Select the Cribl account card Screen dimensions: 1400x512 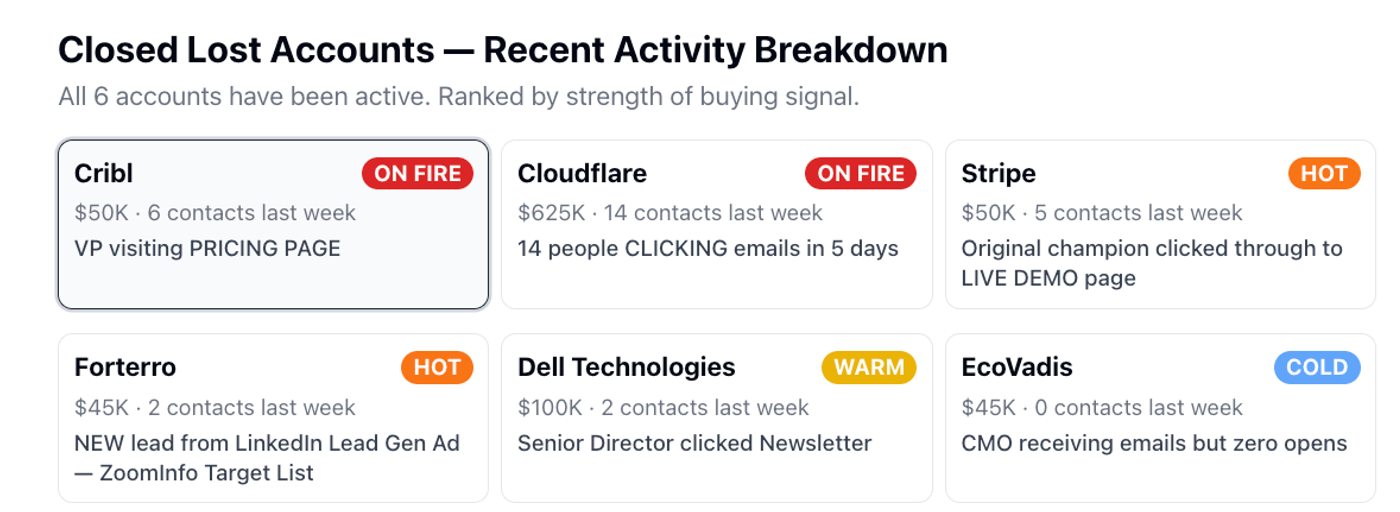273,224
